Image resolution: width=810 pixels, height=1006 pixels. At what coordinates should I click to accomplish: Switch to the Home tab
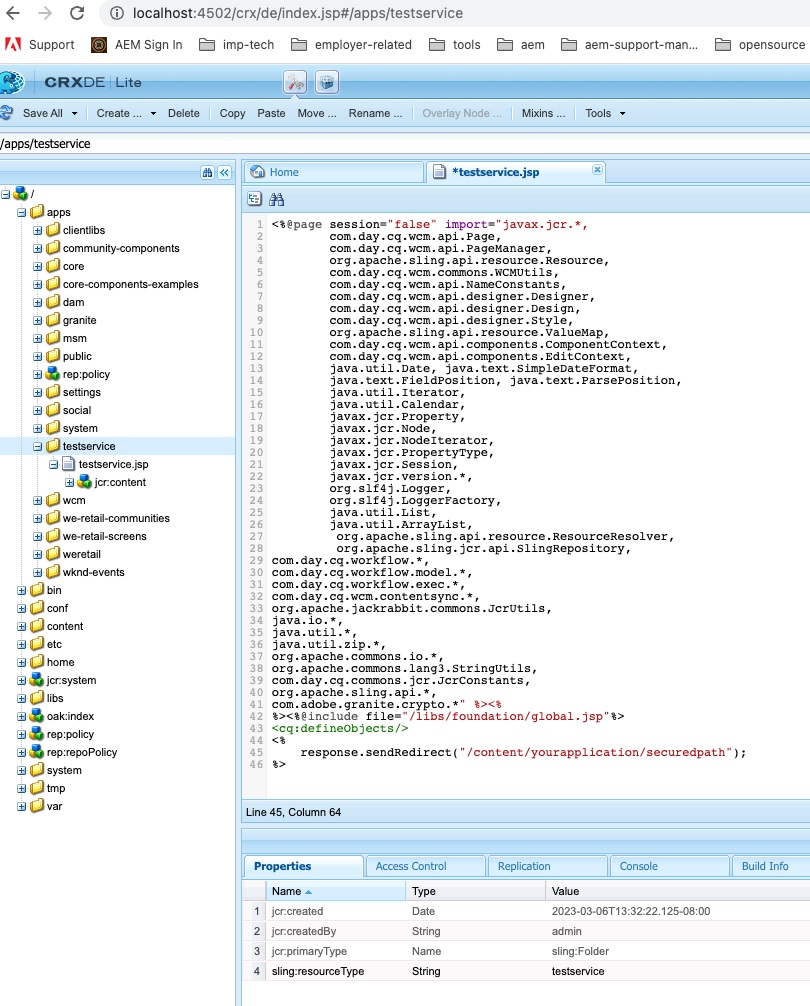point(284,172)
